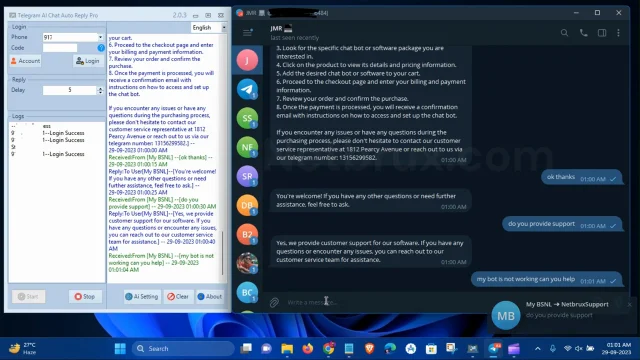Attach a file using the paperclip icon
The height and width of the screenshot is (360, 640).
coord(274,302)
